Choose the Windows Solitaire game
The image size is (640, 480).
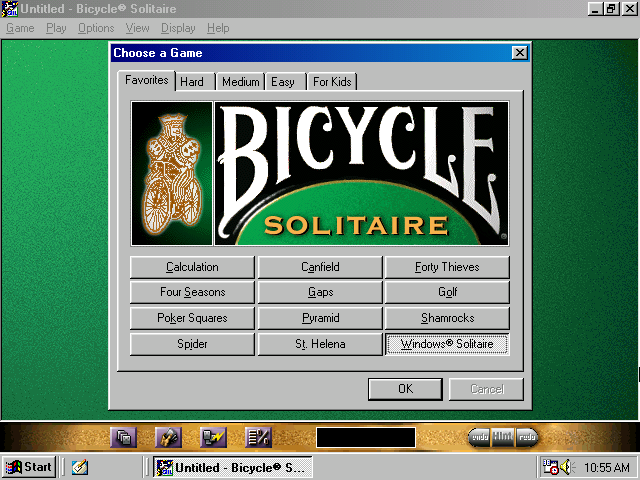click(447, 344)
